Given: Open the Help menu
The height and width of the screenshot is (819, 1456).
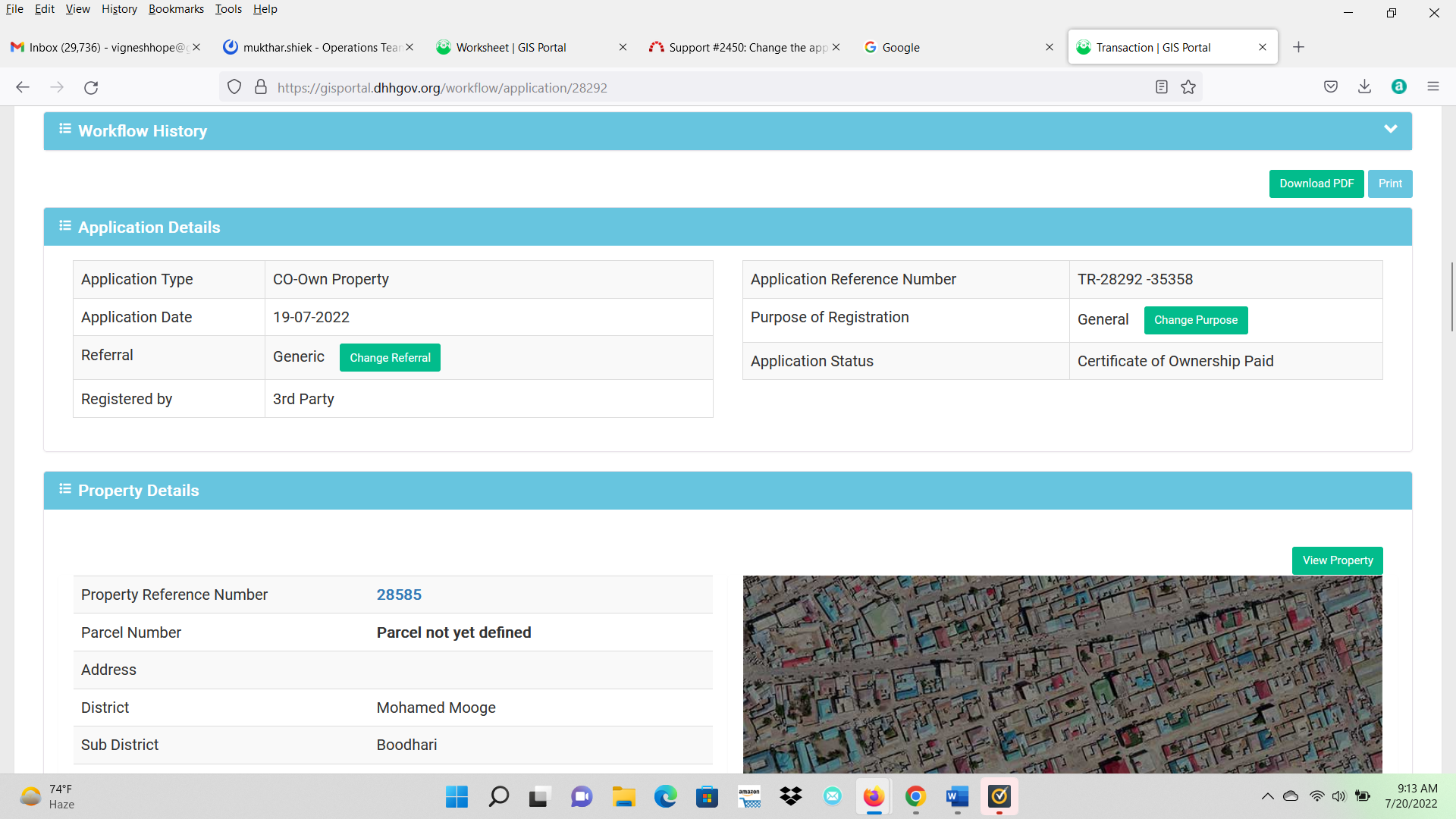Looking at the screenshot, I should click(265, 9).
